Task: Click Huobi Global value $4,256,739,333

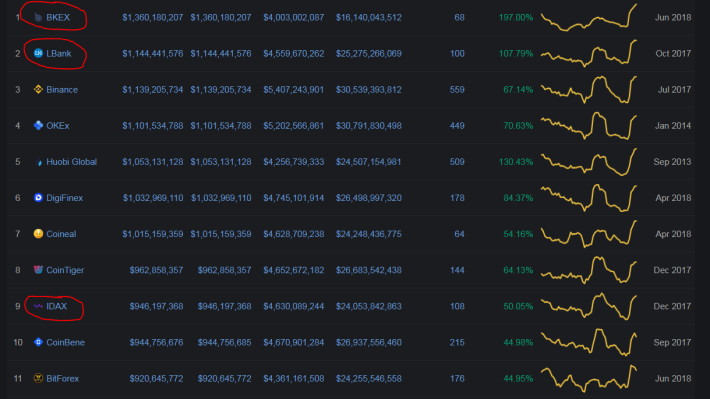Action: pos(293,162)
